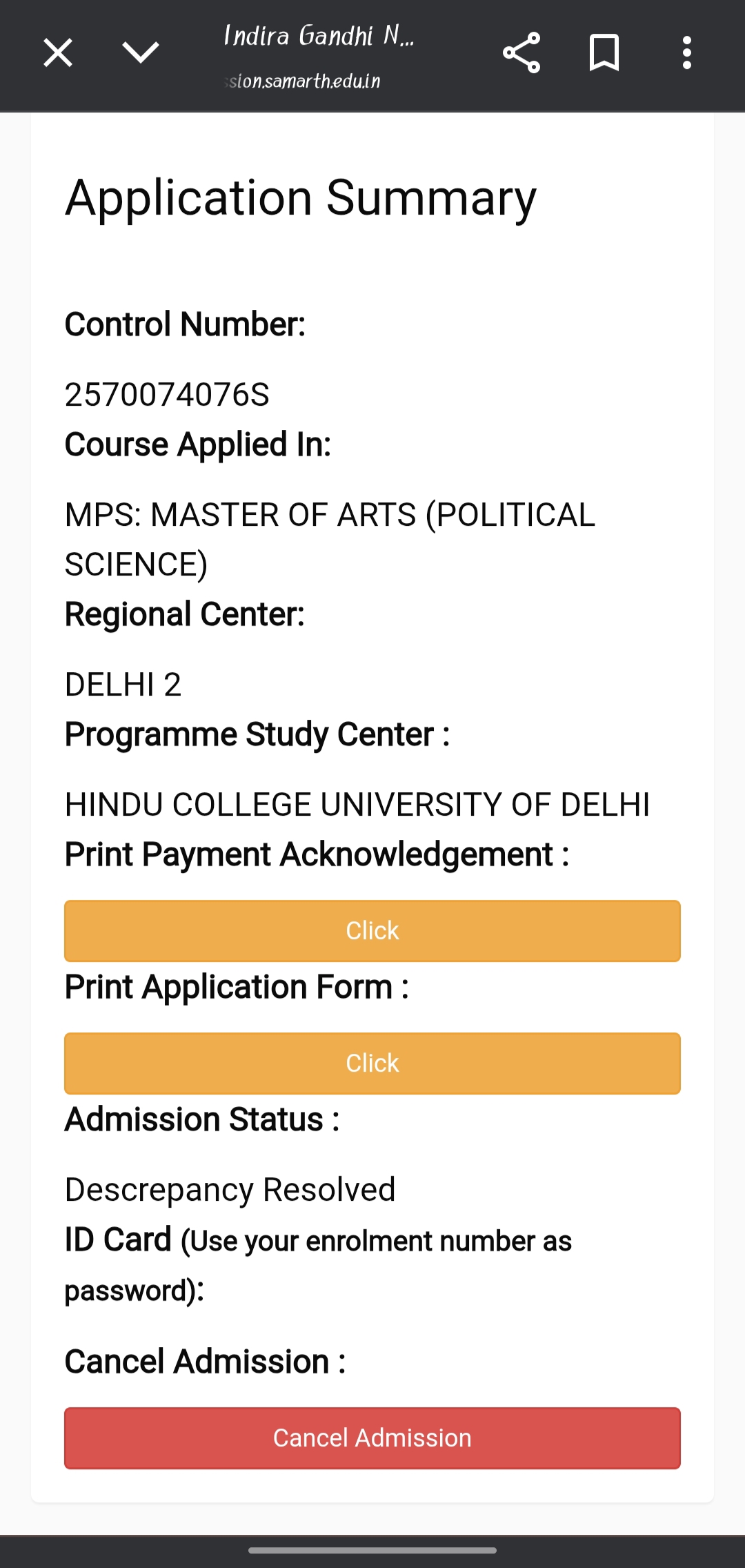Tap the samarth.edu.in URL text

304,81
